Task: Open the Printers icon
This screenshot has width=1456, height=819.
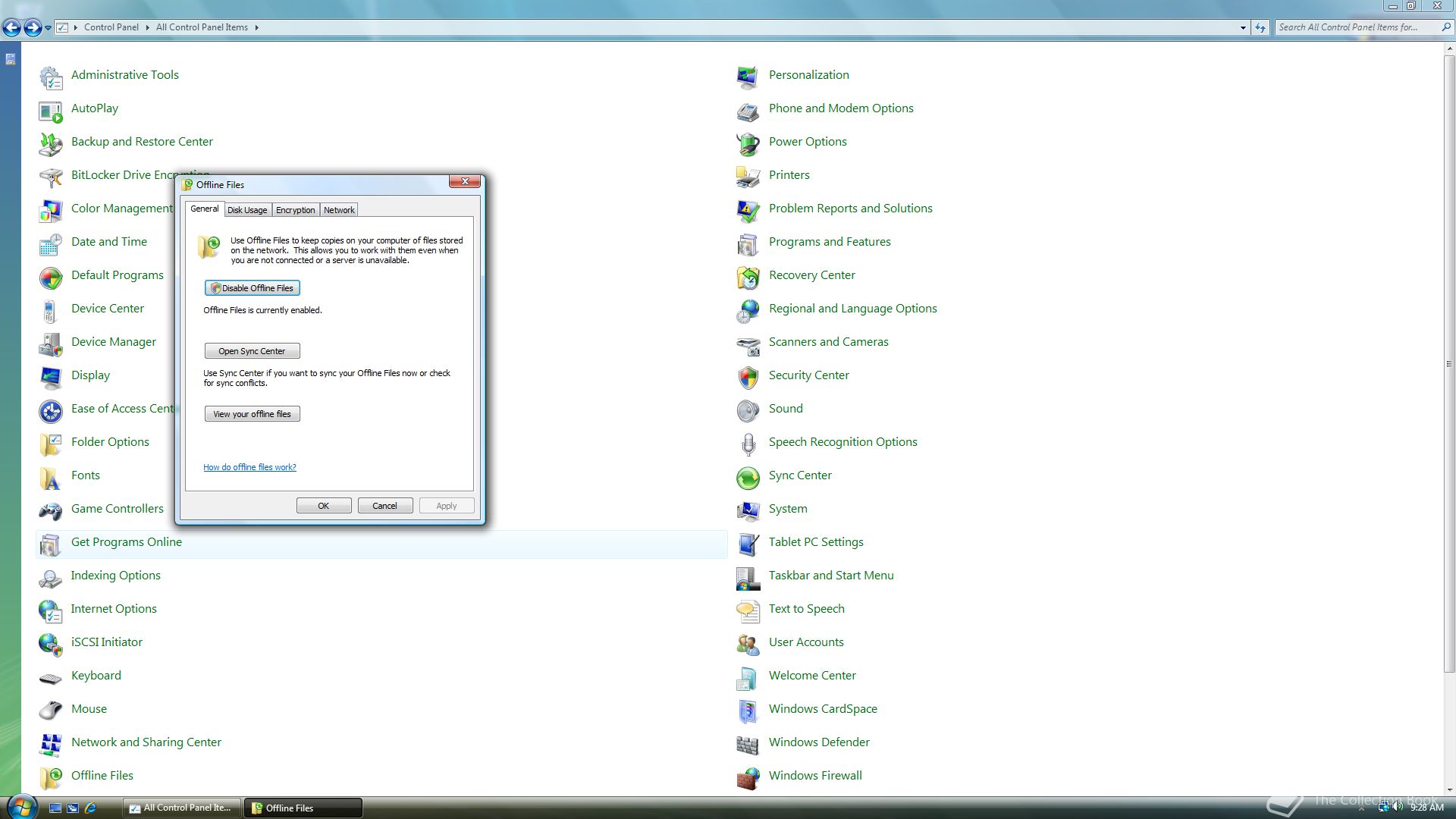Action: [748, 176]
